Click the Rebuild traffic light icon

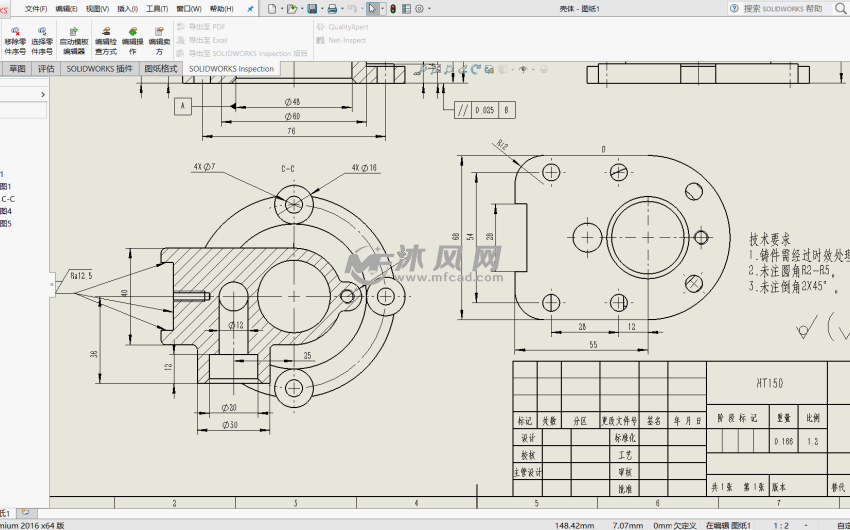tap(392, 8)
